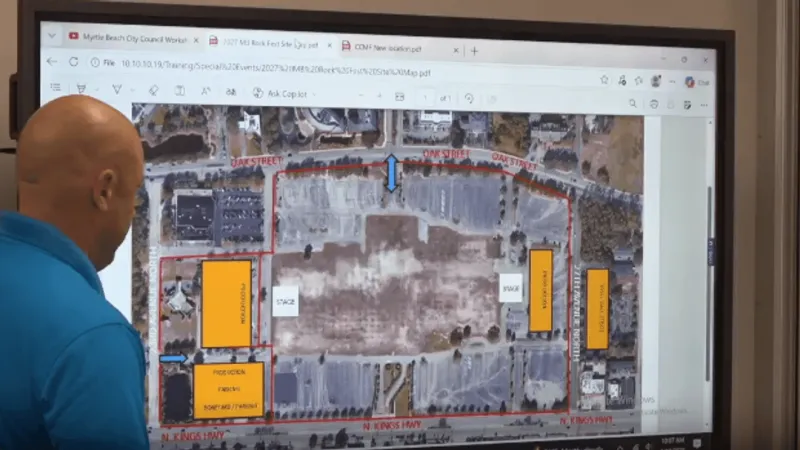Zoom out the PDF
The width and height of the screenshot is (800, 450).
(361, 95)
